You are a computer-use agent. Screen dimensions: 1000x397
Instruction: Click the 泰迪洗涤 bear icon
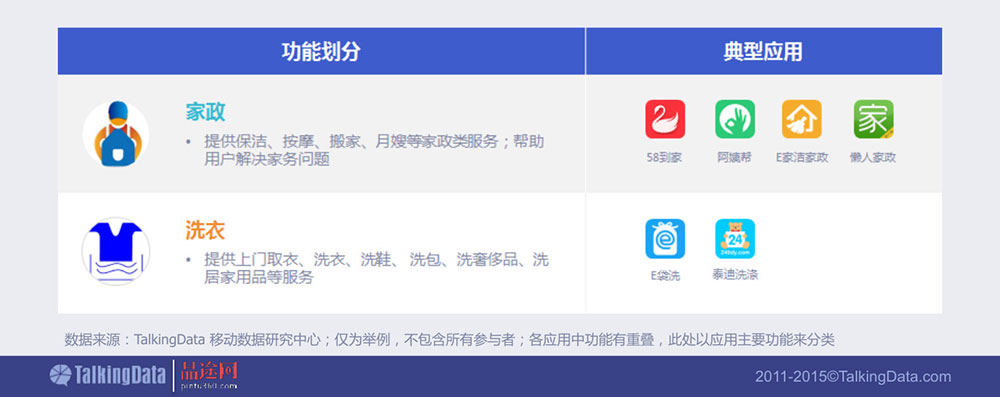735,239
